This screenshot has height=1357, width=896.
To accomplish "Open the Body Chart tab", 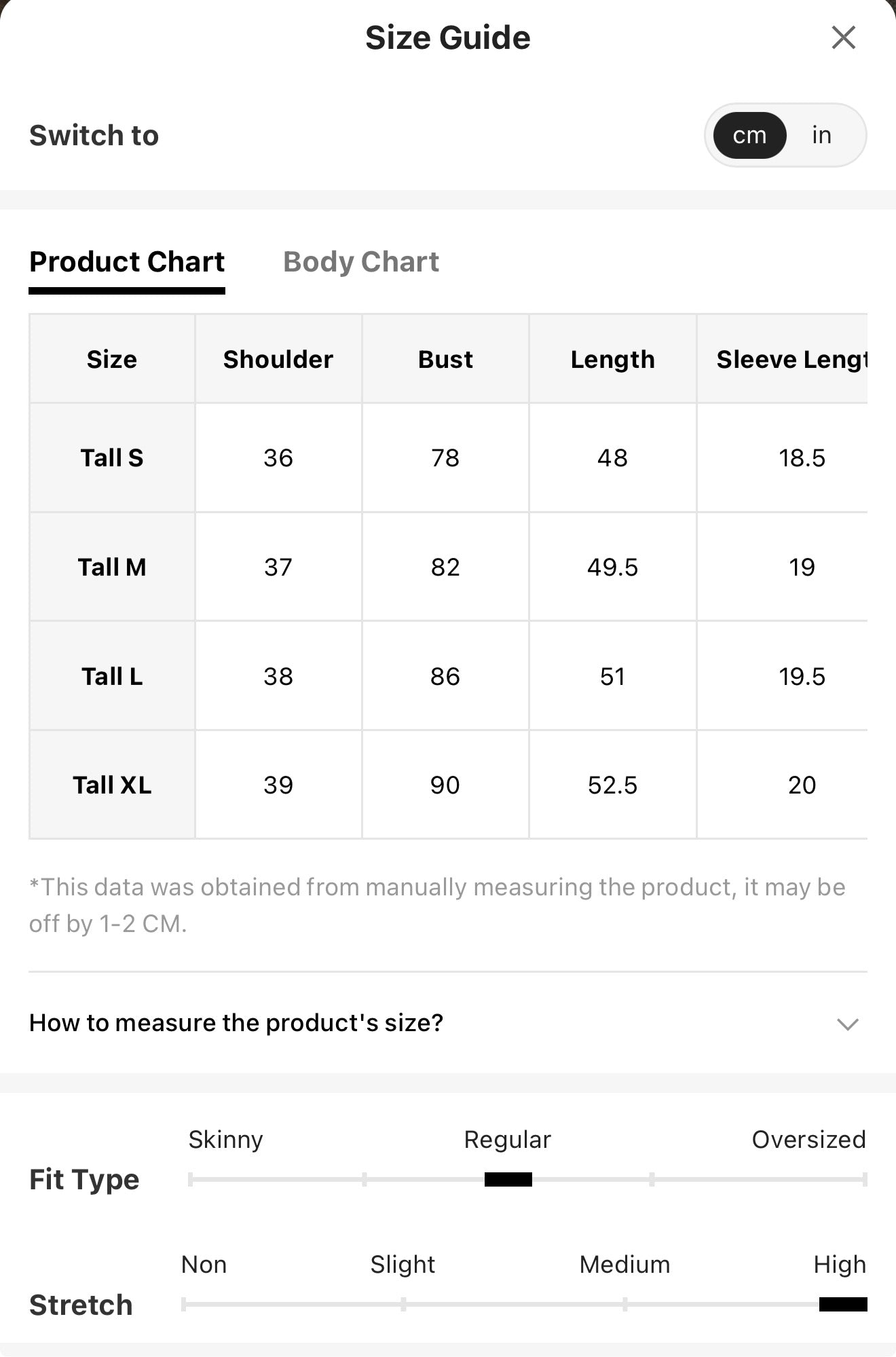I will coord(361,262).
